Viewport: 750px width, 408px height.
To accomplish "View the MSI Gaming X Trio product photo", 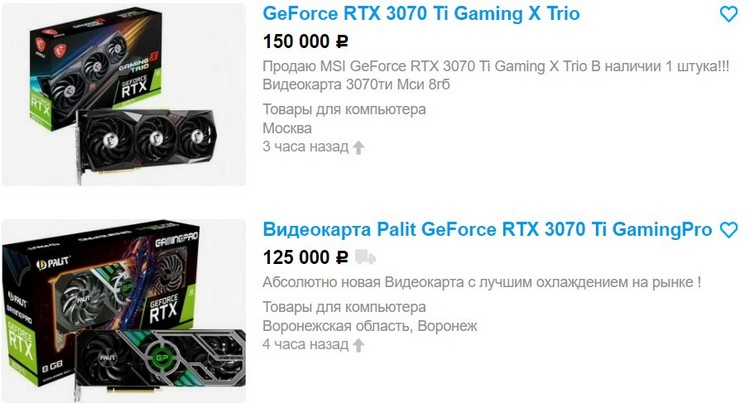I will (x=124, y=94).
